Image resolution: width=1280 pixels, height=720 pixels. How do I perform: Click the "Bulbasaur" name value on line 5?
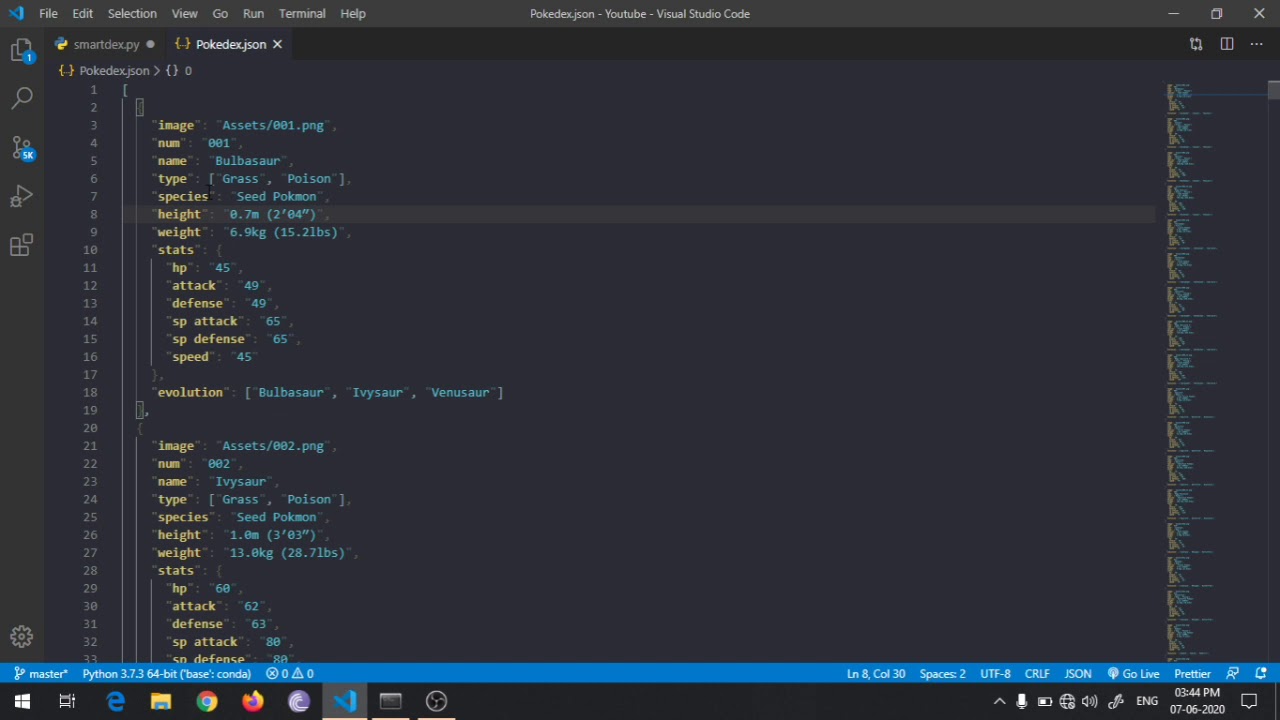(247, 161)
